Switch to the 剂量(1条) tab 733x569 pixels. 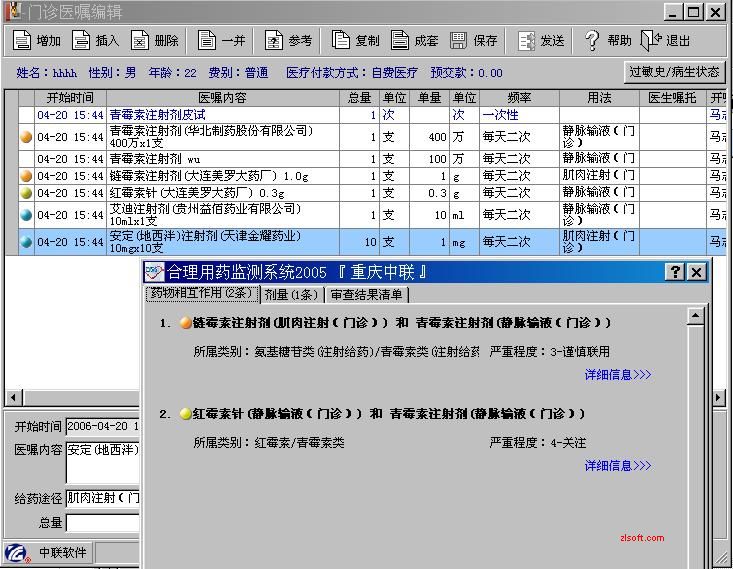[290, 295]
